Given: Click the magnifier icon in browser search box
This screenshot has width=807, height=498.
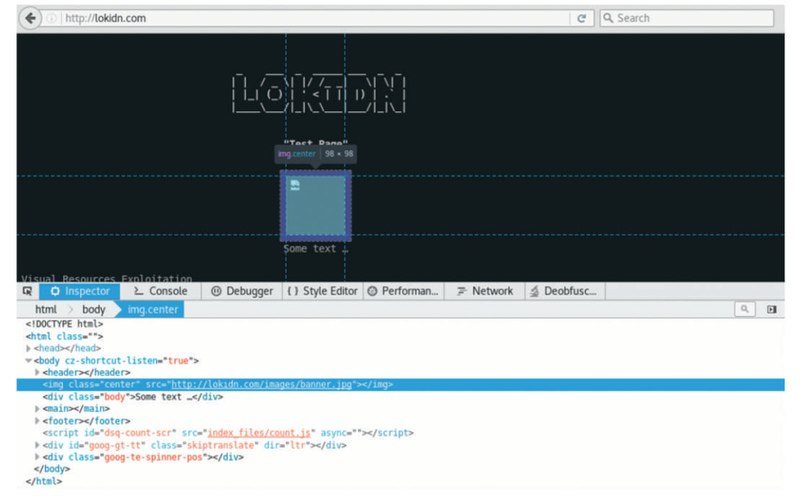Looking at the screenshot, I should point(608,18).
